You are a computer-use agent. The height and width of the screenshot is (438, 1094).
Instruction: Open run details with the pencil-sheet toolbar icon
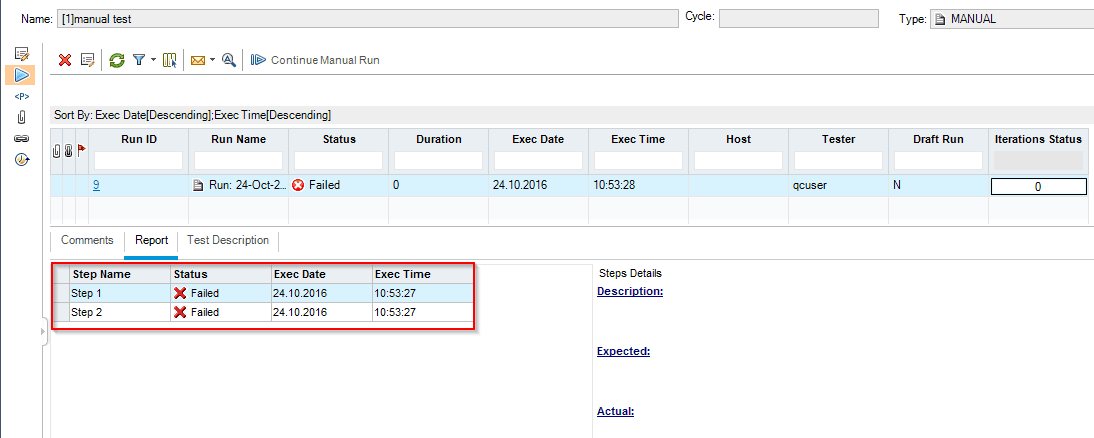87,60
